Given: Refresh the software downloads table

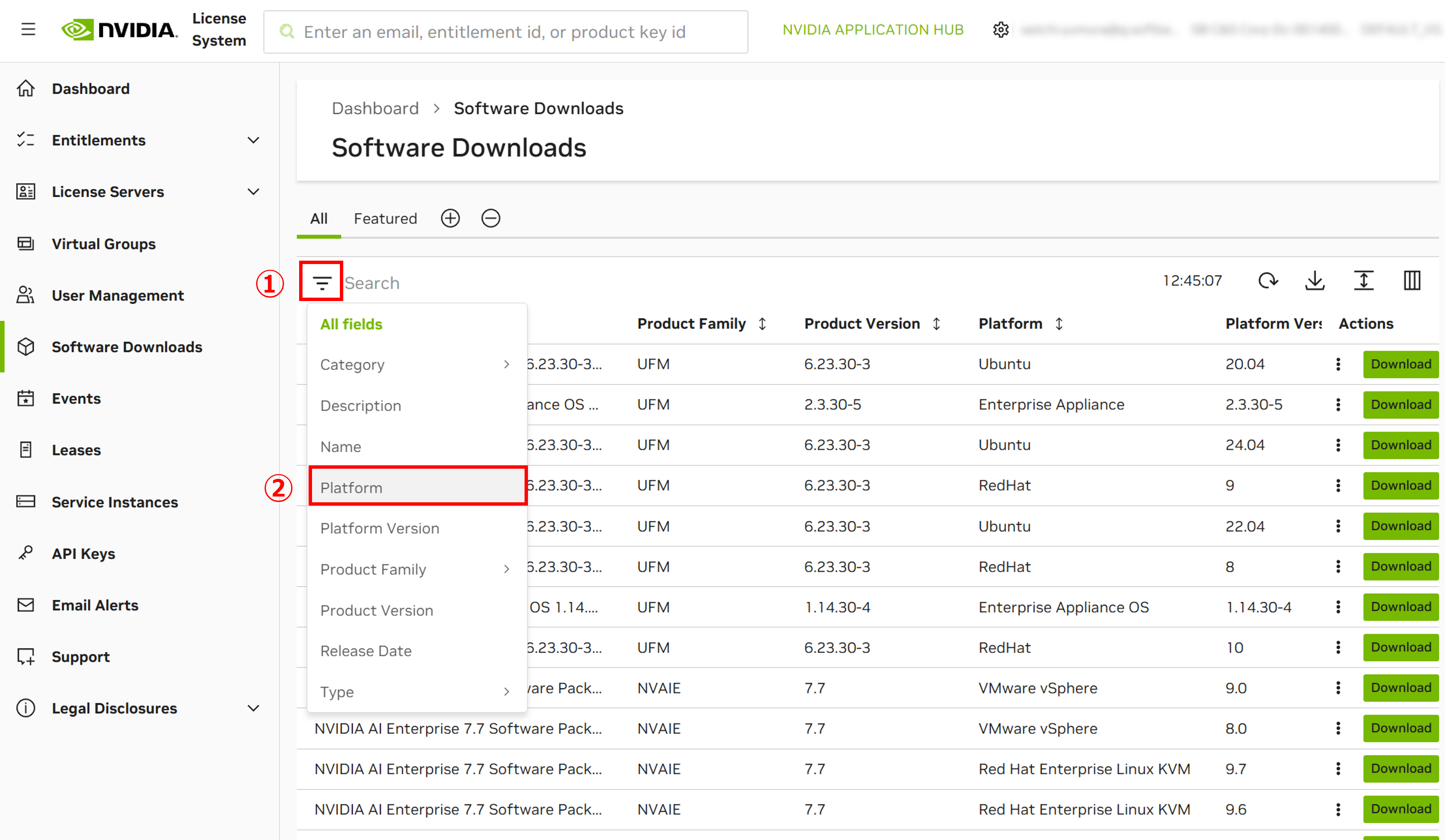Looking at the screenshot, I should [x=1268, y=281].
